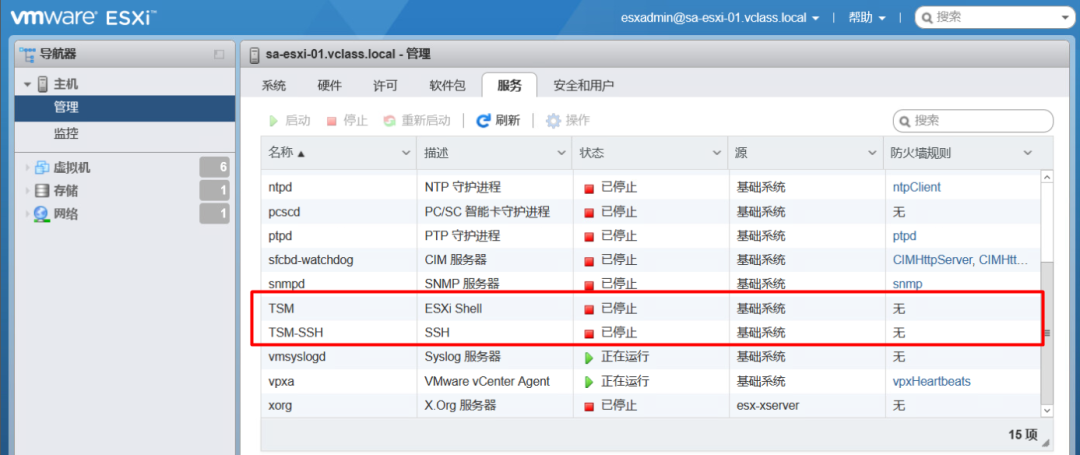Open the Description (描述) column menu chevron
The height and width of the screenshot is (455, 1080).
[561, 152]
